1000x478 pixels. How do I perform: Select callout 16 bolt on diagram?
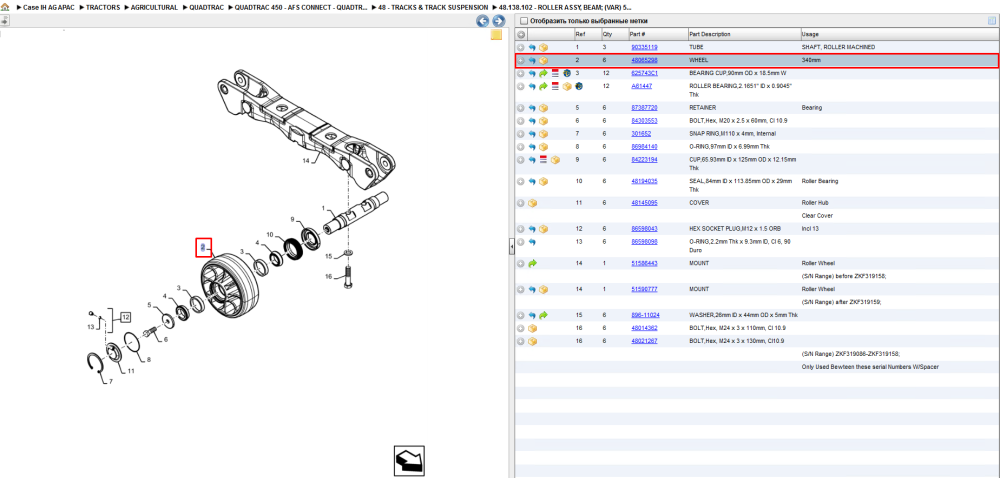(328, 276)
